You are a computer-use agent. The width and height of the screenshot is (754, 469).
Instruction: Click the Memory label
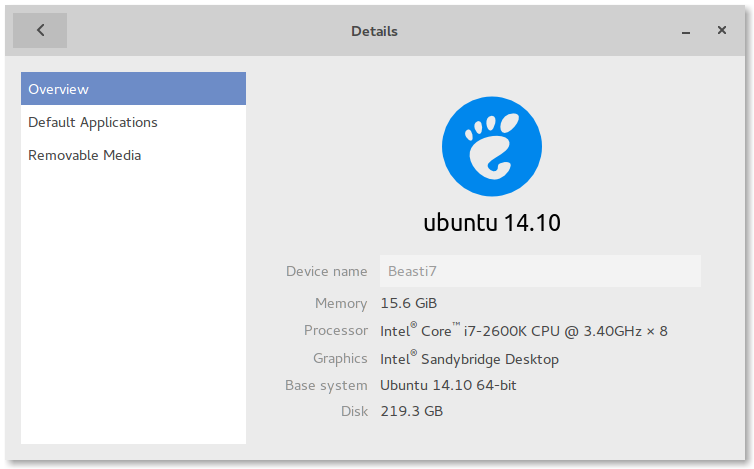click(341, 303)
